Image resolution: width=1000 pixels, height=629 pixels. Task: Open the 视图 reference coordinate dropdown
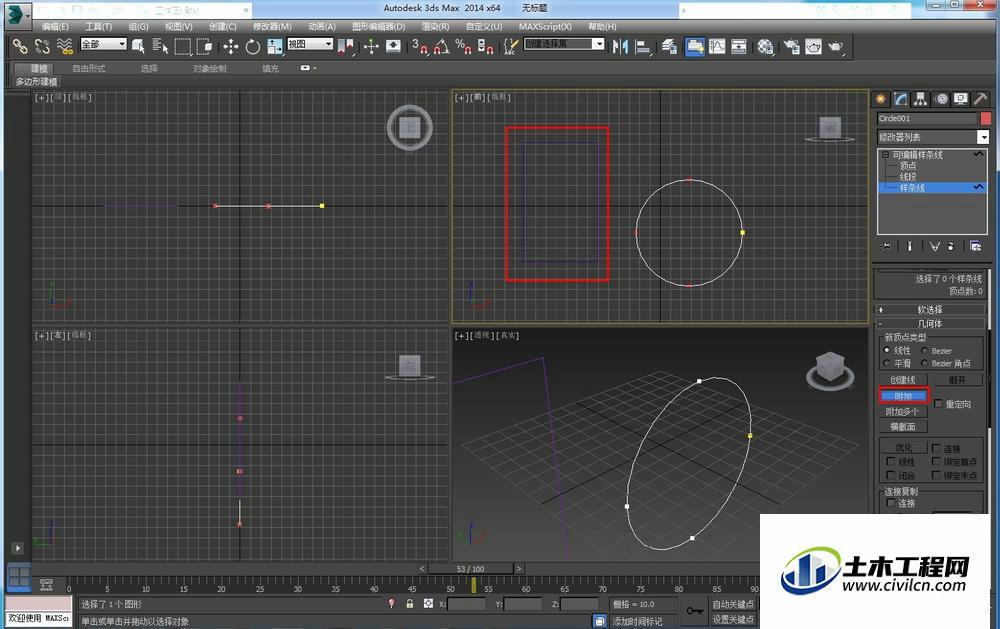[x=310, y=44]
